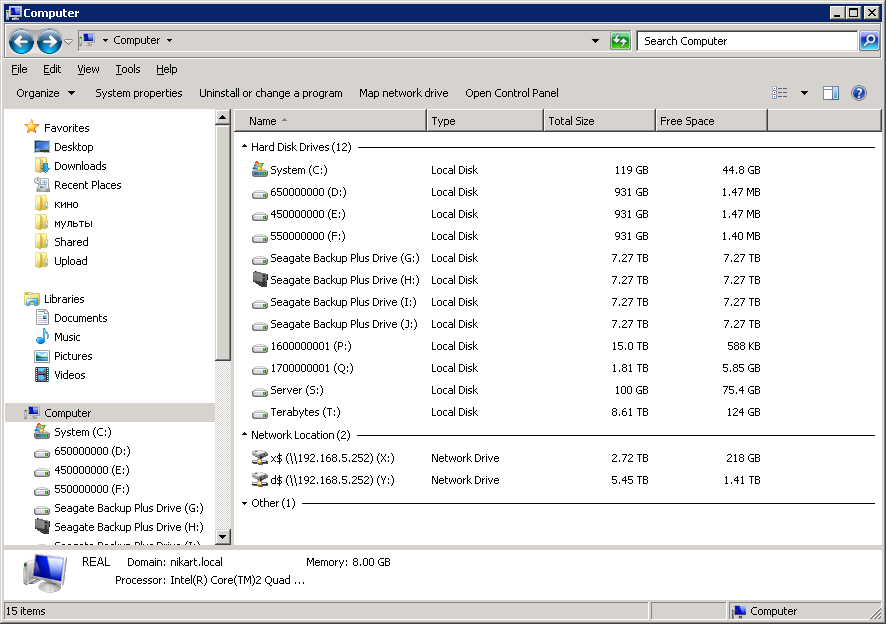Expand the Other (1) group

[244, 503]
